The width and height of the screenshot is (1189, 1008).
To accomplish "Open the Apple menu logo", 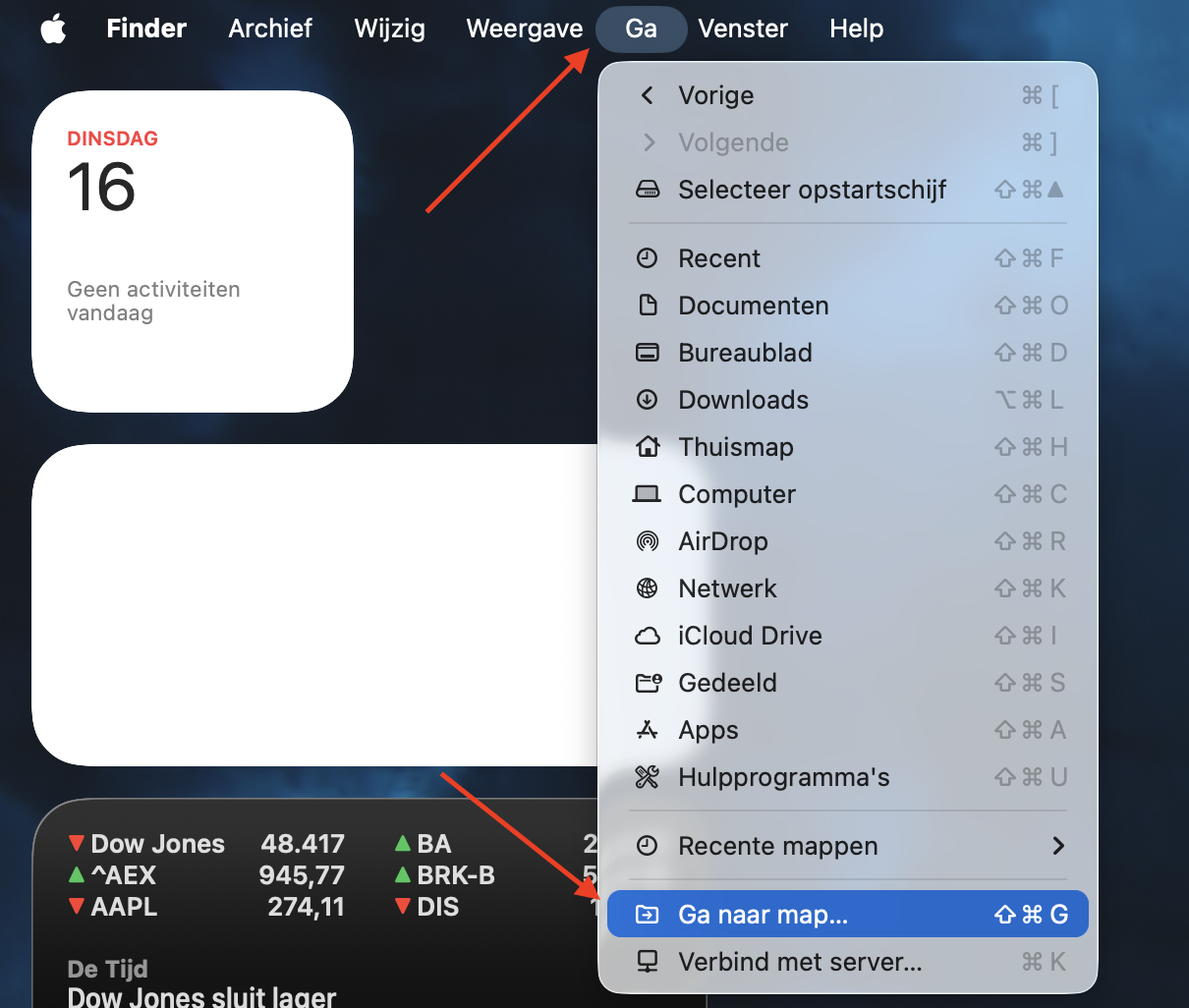I will click(53, 28).
